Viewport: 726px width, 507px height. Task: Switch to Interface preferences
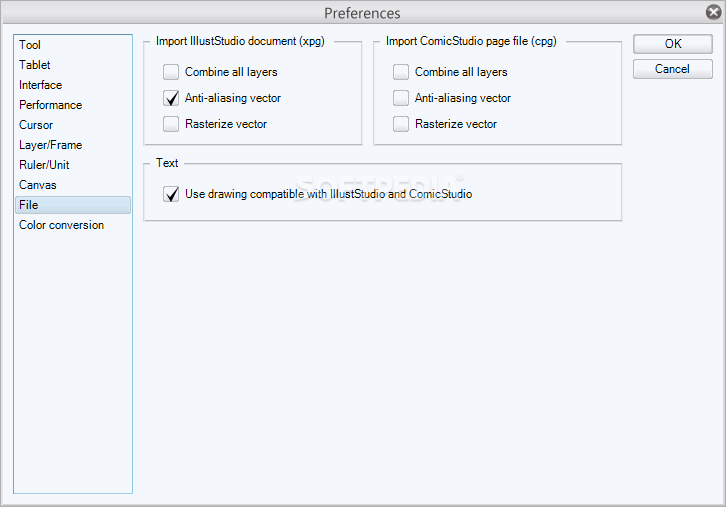(40, 85)
